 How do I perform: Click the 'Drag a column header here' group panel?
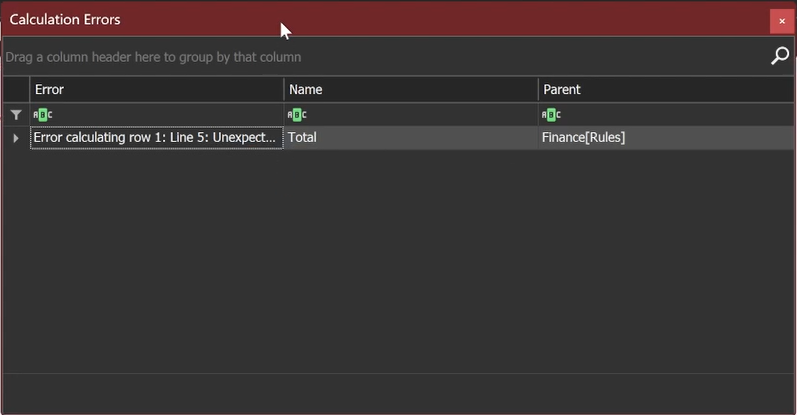380,57
